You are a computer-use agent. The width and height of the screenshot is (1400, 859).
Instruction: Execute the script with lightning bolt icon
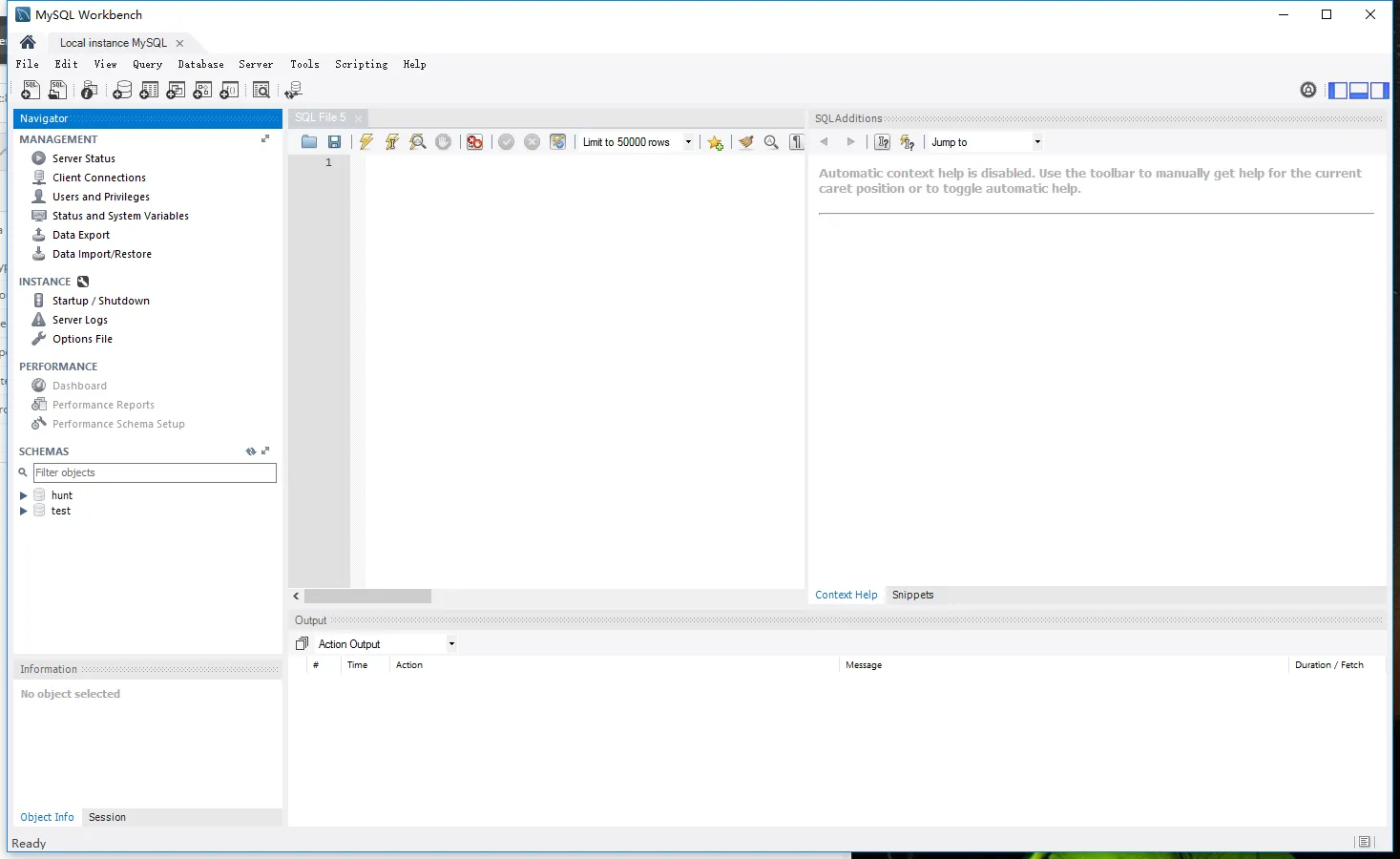click(x=366, y=142)
